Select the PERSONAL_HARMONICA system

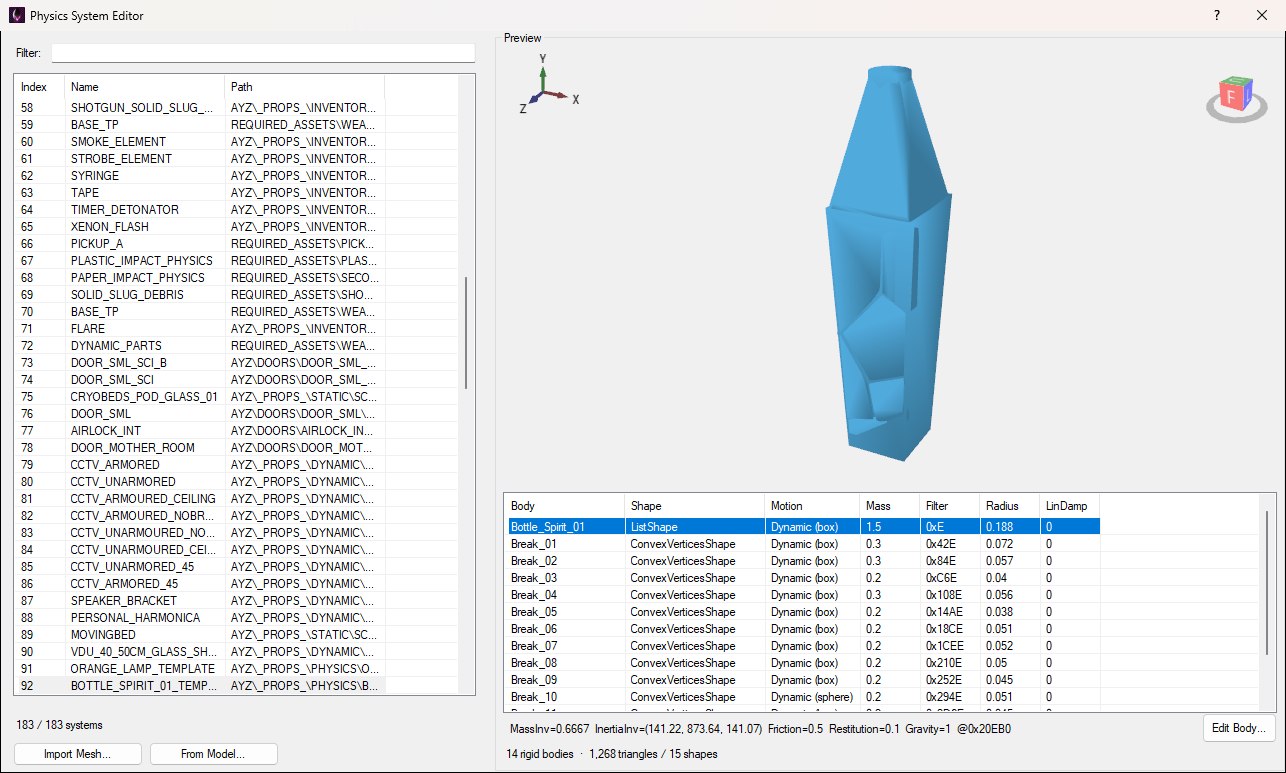pos(200,617)
